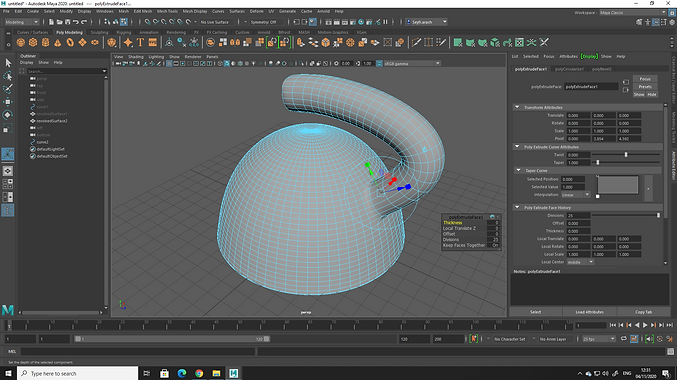Select the Rotate tool in the toolbox

pos(8,115)
